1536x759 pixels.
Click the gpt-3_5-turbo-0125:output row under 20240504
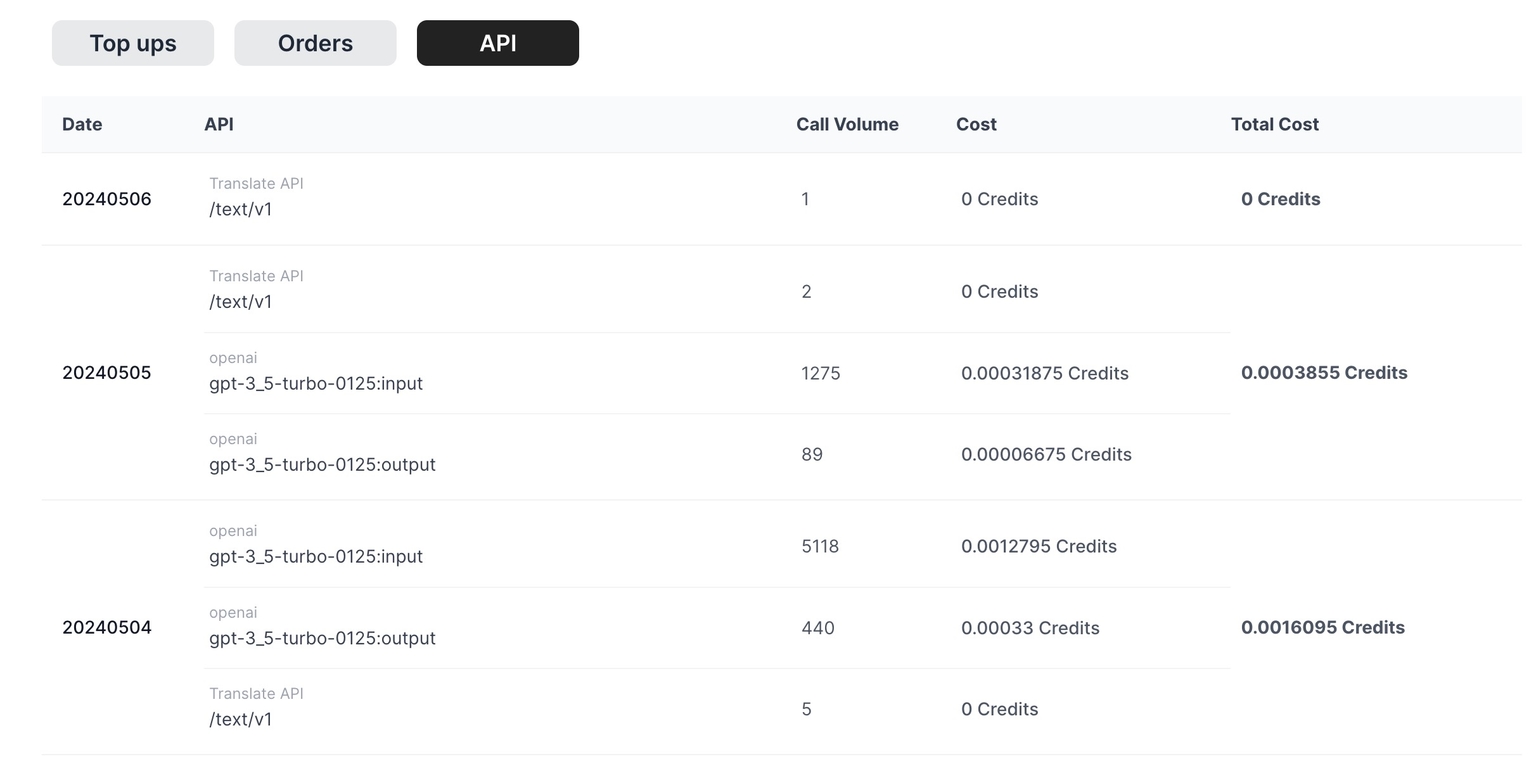[x=400, y=627]
